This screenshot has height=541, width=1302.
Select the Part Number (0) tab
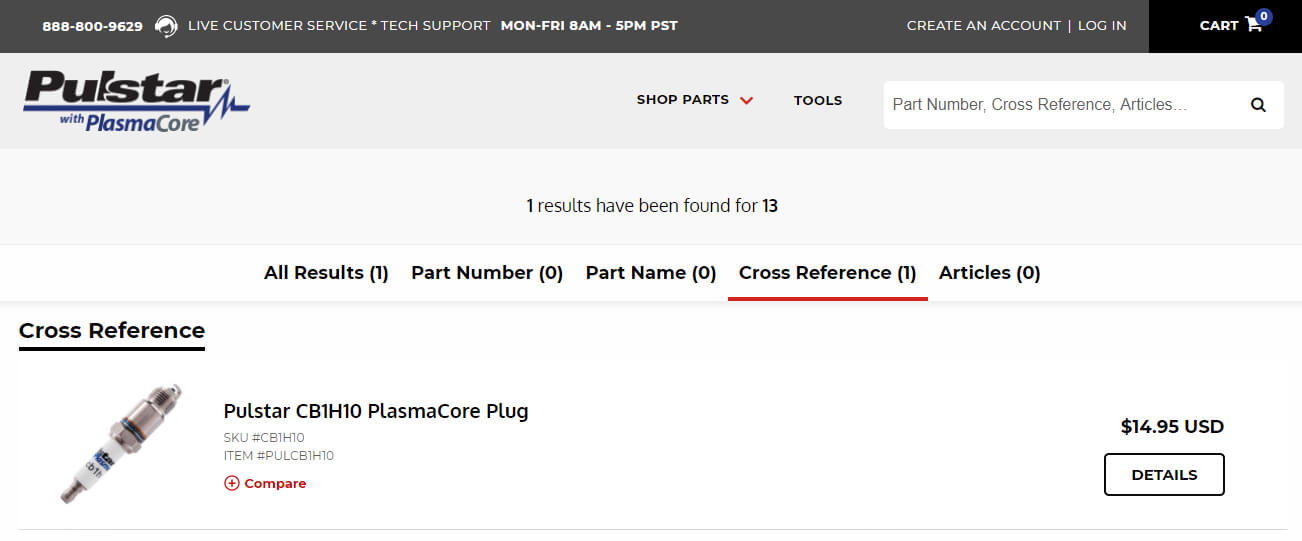(487, 272)
